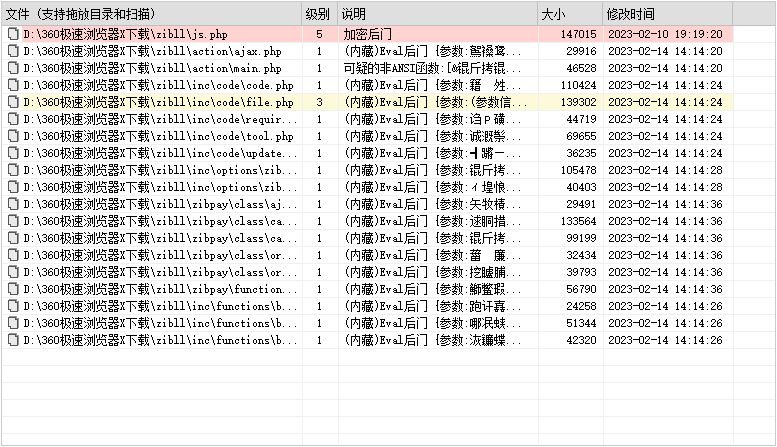Click size value 29491

pos(581,204)
